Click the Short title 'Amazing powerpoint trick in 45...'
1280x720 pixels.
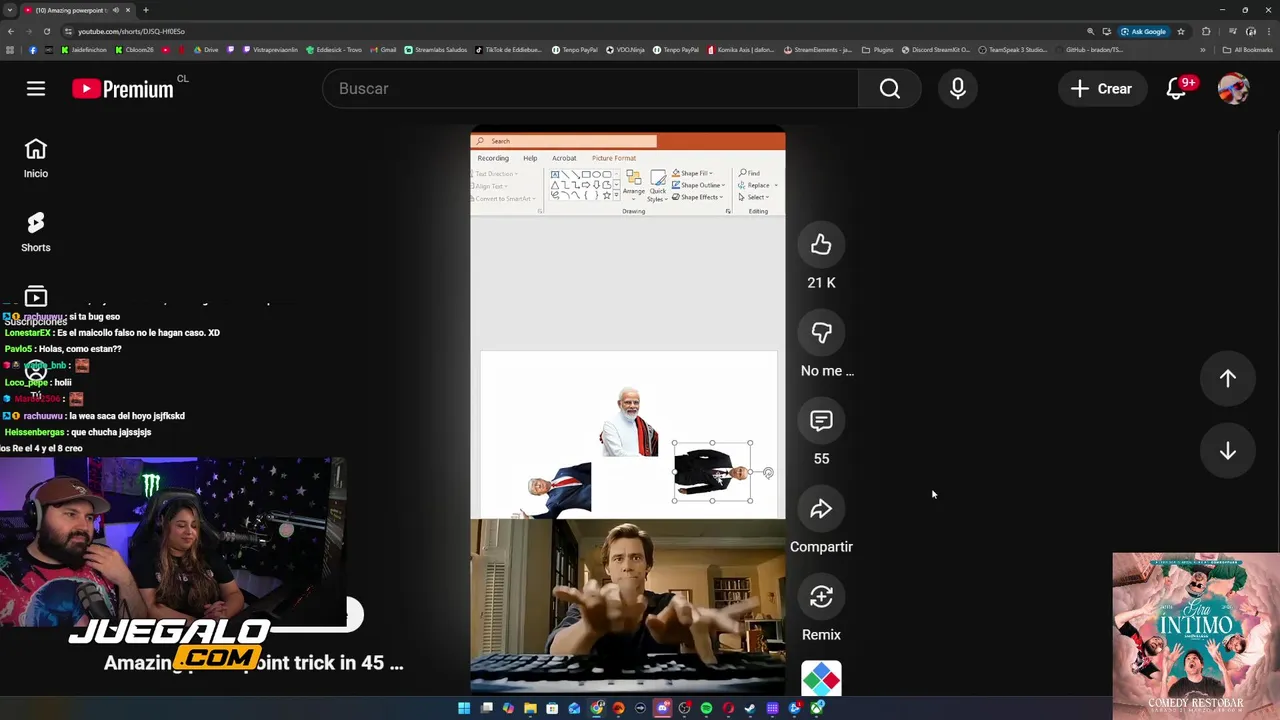click(x=254, y=663)
